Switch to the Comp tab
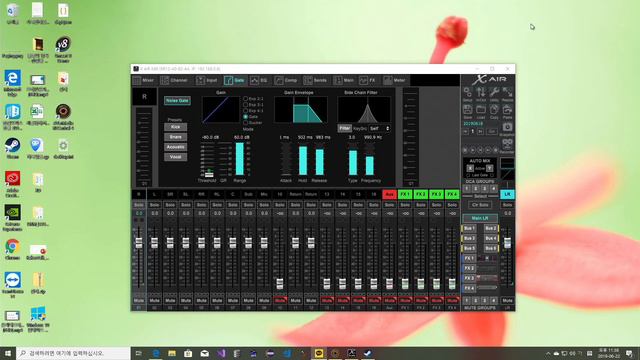 (x=286, y=80)
